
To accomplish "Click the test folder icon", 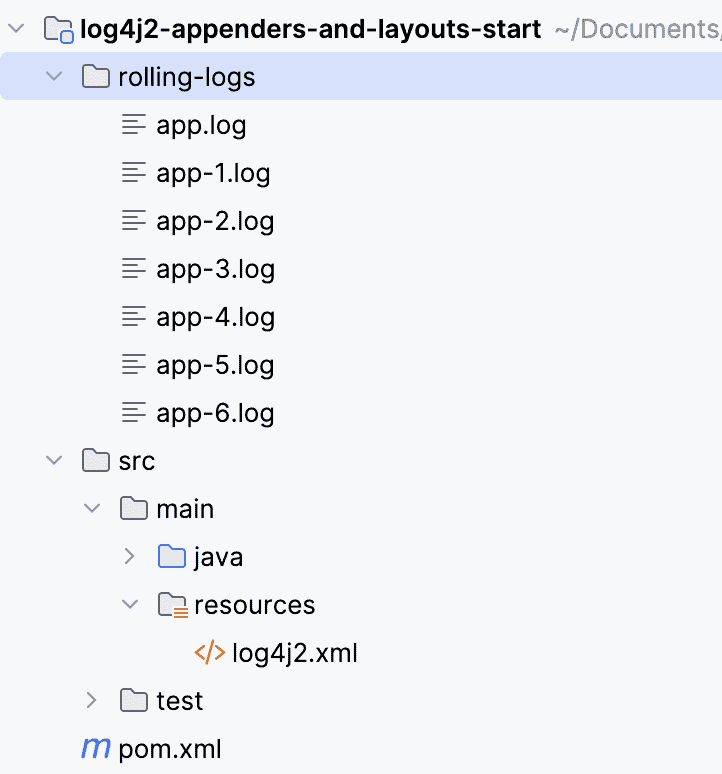I will pos(133,701).
